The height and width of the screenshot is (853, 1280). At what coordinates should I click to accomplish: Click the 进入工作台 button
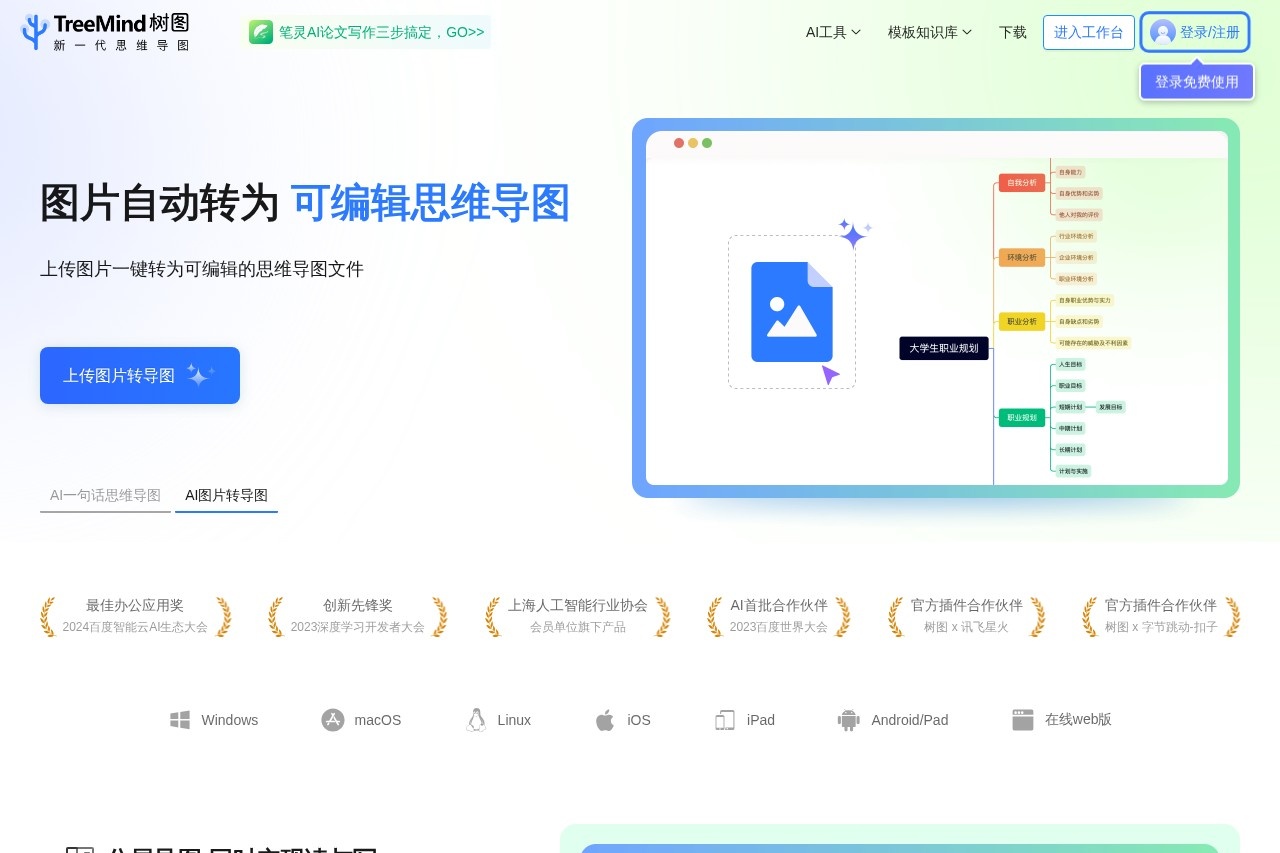1088,32
